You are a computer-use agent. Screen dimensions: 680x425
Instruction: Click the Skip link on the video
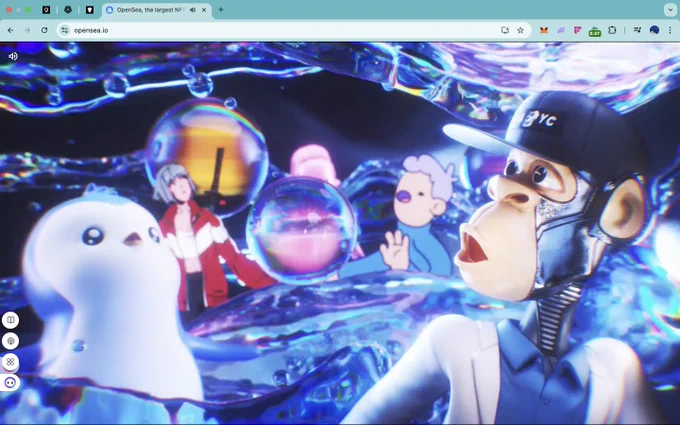[658, 56]
